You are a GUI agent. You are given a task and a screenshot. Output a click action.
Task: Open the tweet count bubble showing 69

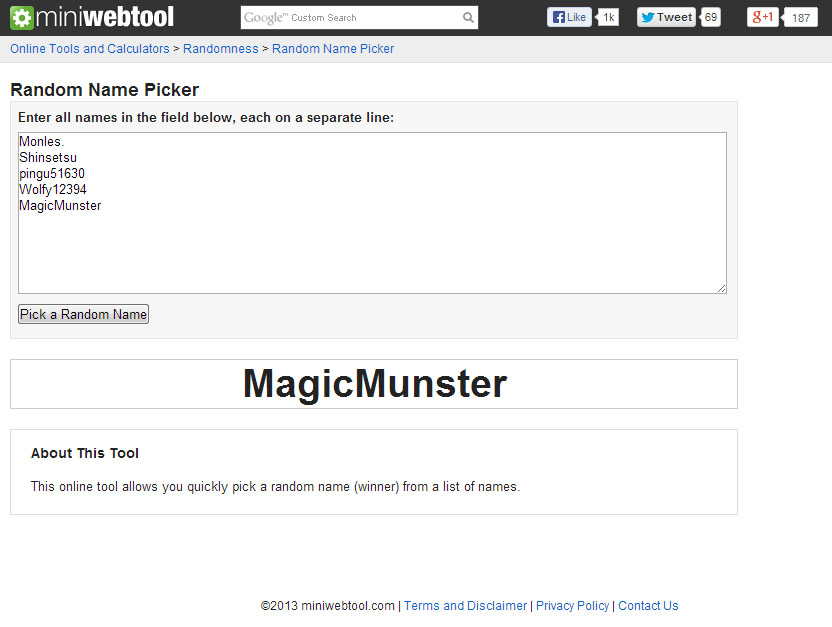click(x=710, y=17)
